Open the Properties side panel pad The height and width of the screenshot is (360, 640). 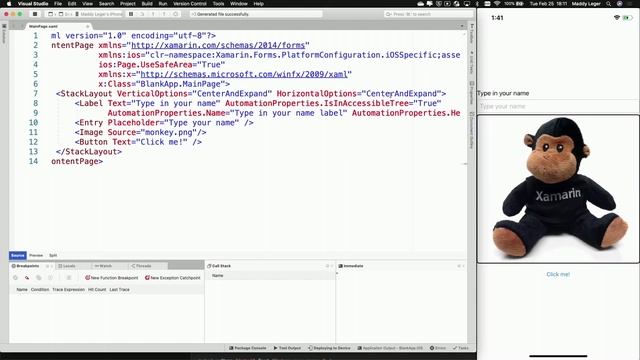coord(472,93)
